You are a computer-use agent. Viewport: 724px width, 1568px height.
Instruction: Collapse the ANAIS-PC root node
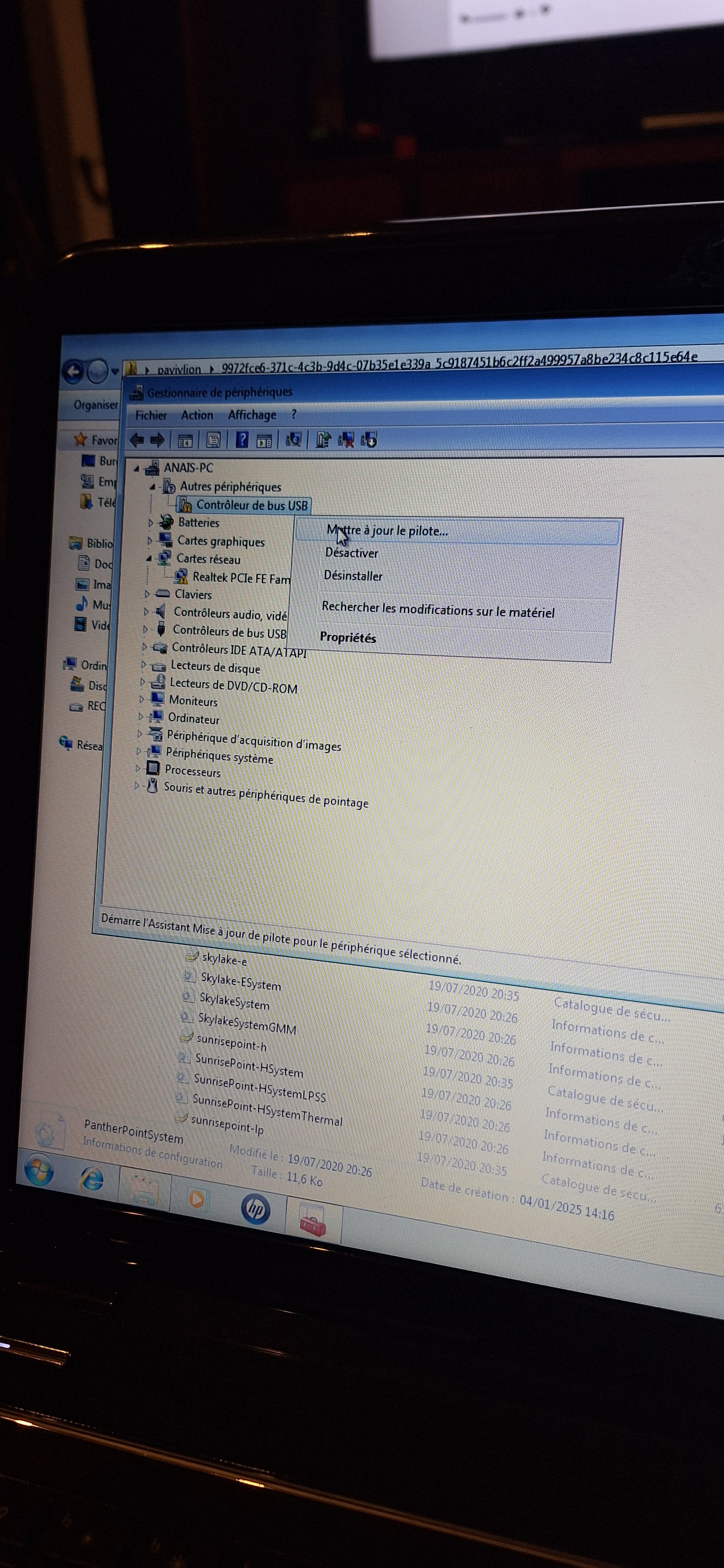click(x=136, y=468)
